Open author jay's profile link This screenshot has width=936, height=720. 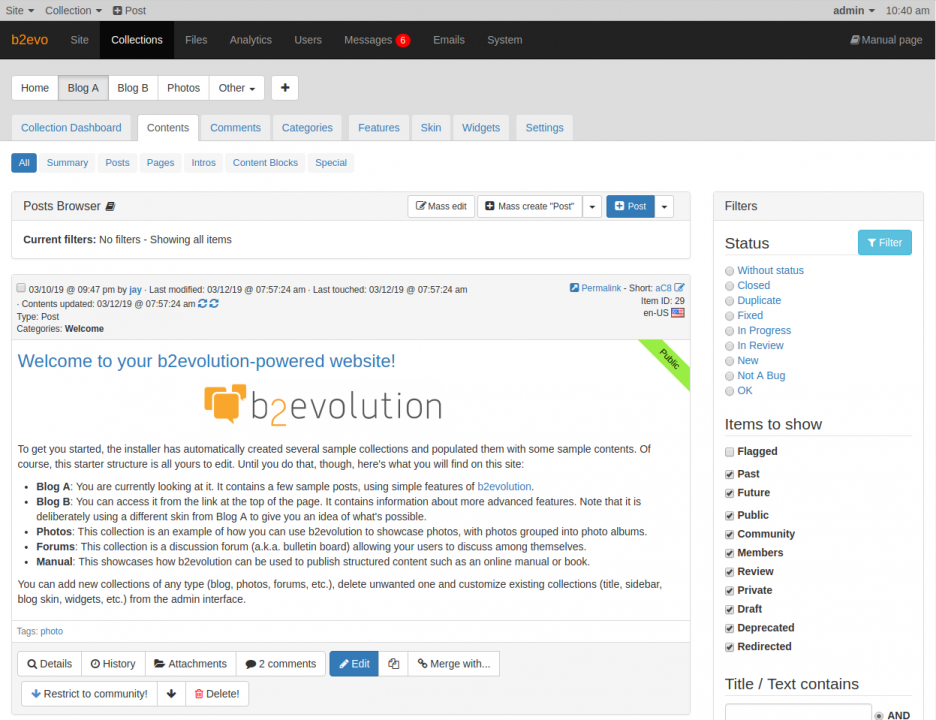(x=136, y=290)
